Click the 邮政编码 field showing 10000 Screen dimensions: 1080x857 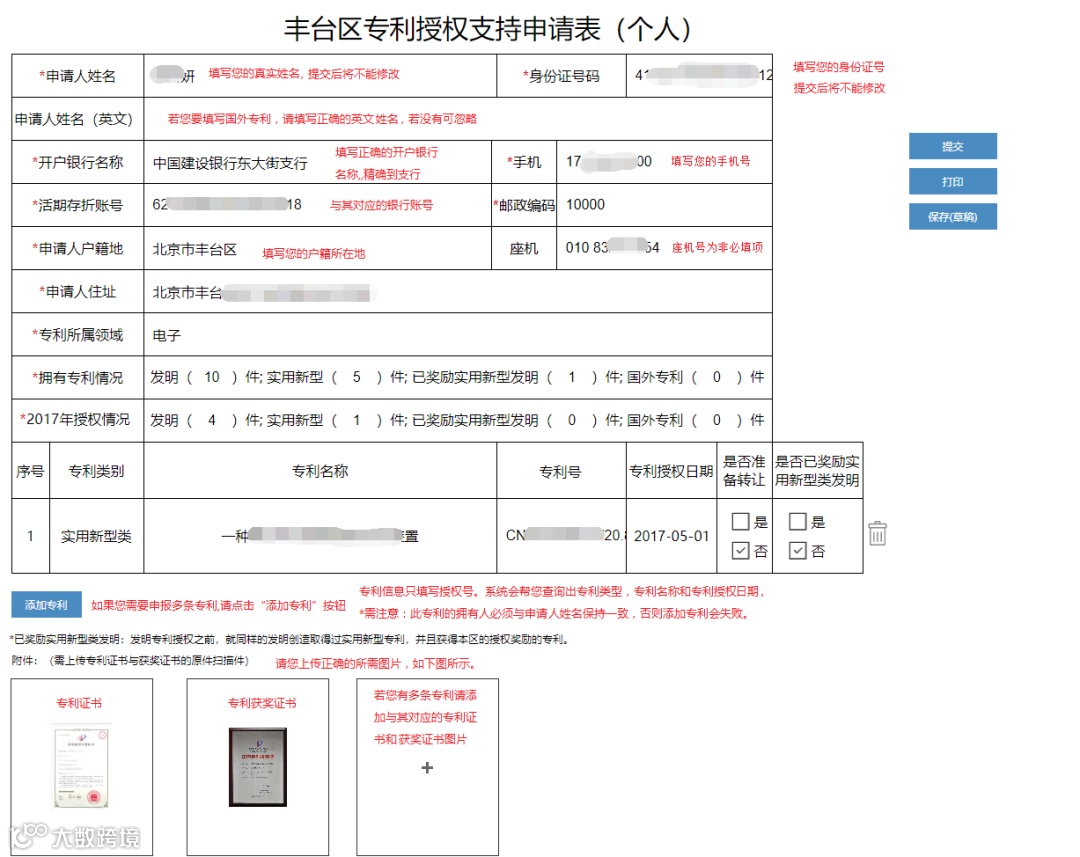click(x=664, y=205)
